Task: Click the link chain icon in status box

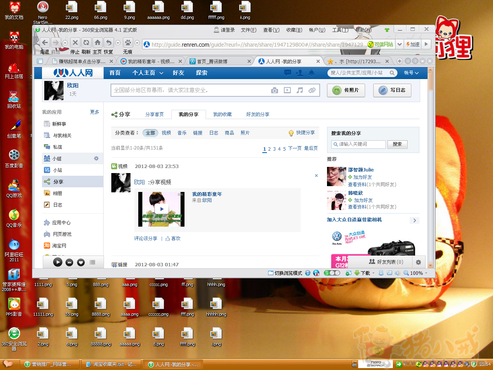Action: [312, 90]
